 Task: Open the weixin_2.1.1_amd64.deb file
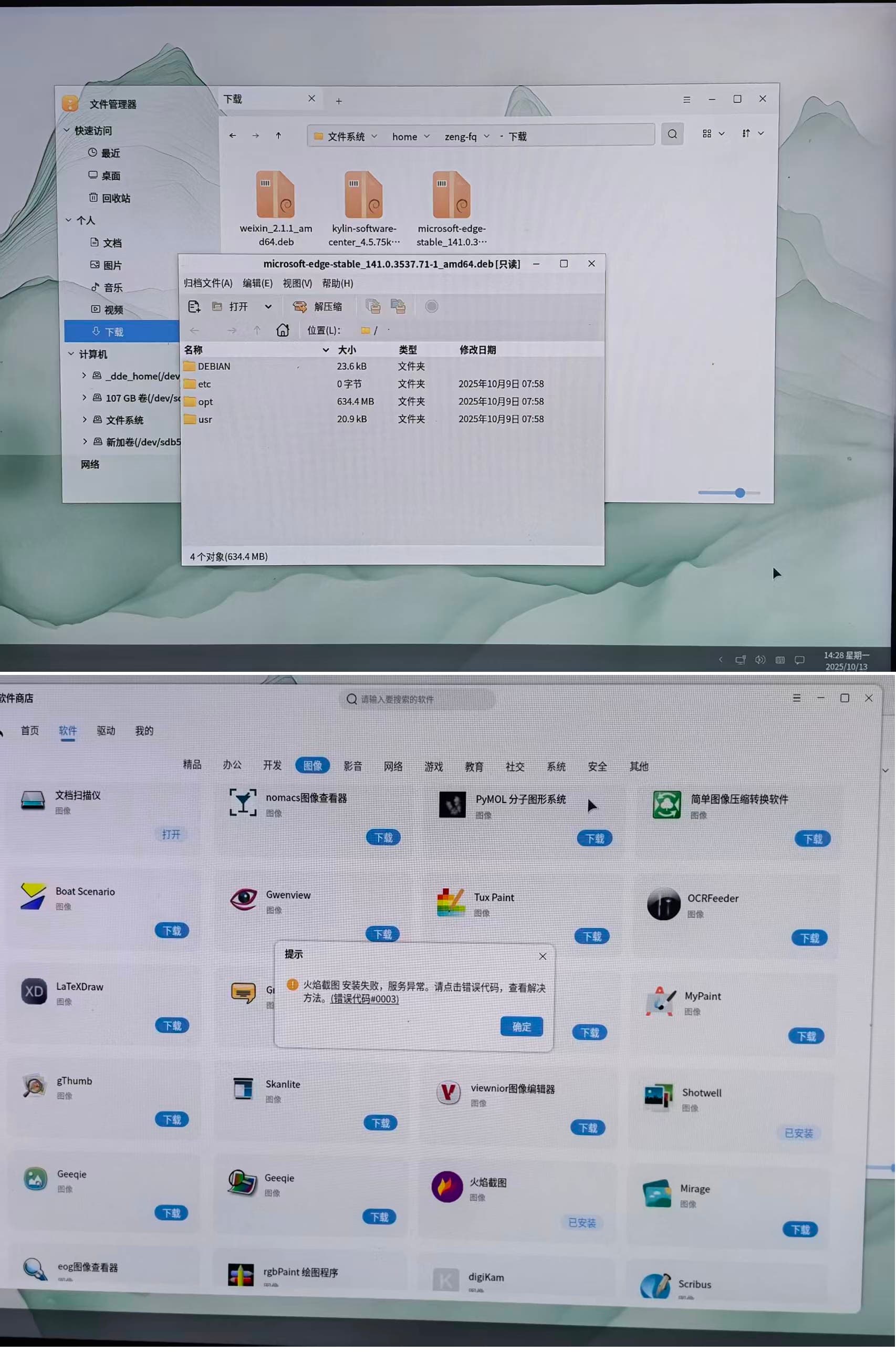[275, 195]
